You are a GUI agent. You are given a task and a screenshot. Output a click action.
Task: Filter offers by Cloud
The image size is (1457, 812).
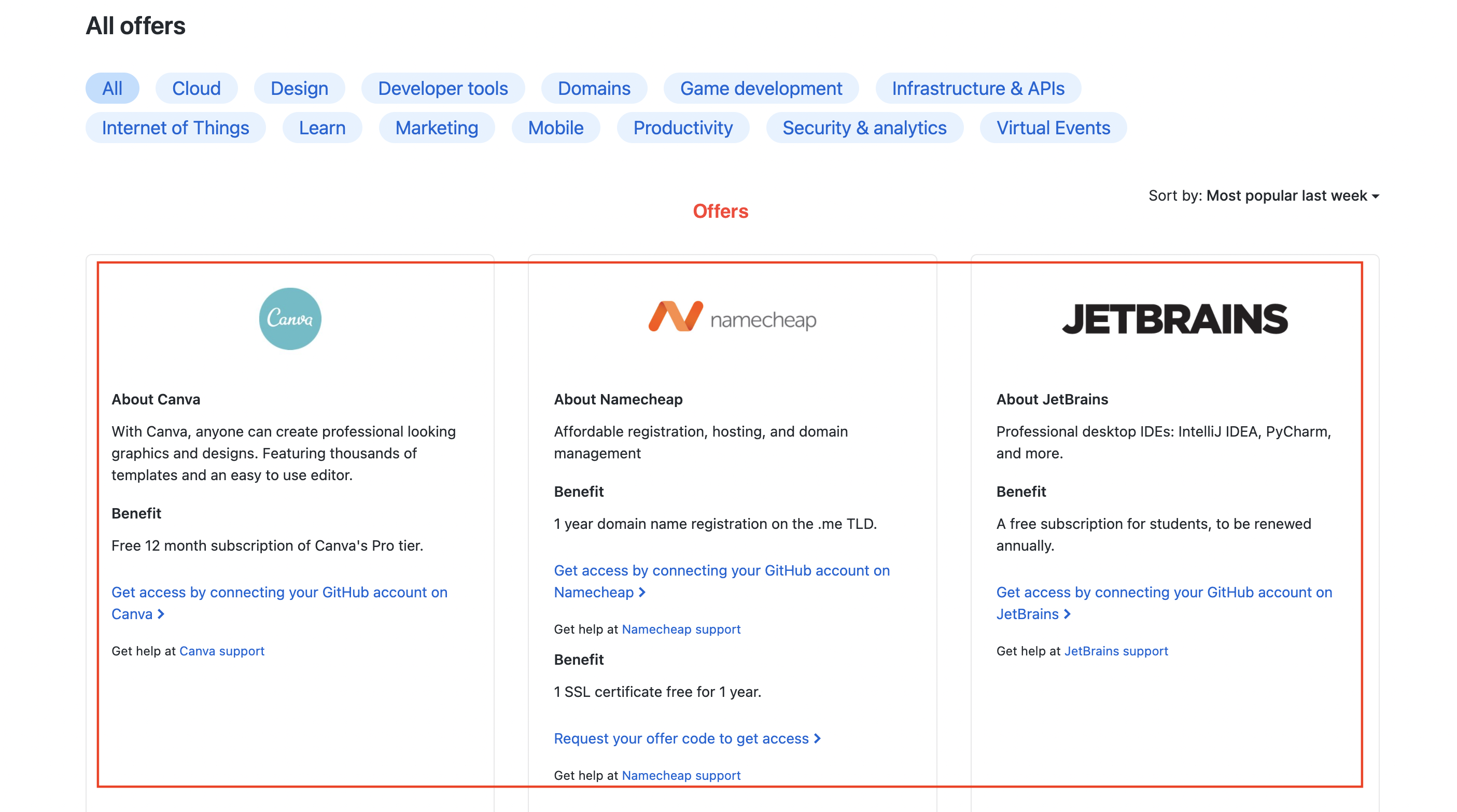(197, 88)
